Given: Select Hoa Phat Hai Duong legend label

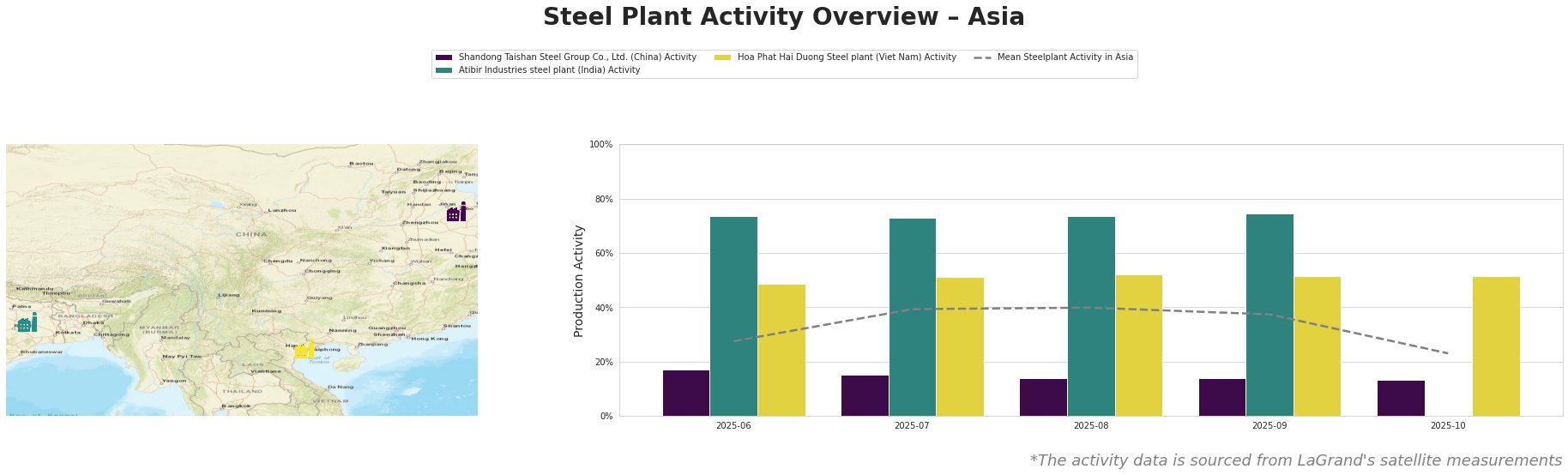Looking at the screenshot, I should (847, 57).
